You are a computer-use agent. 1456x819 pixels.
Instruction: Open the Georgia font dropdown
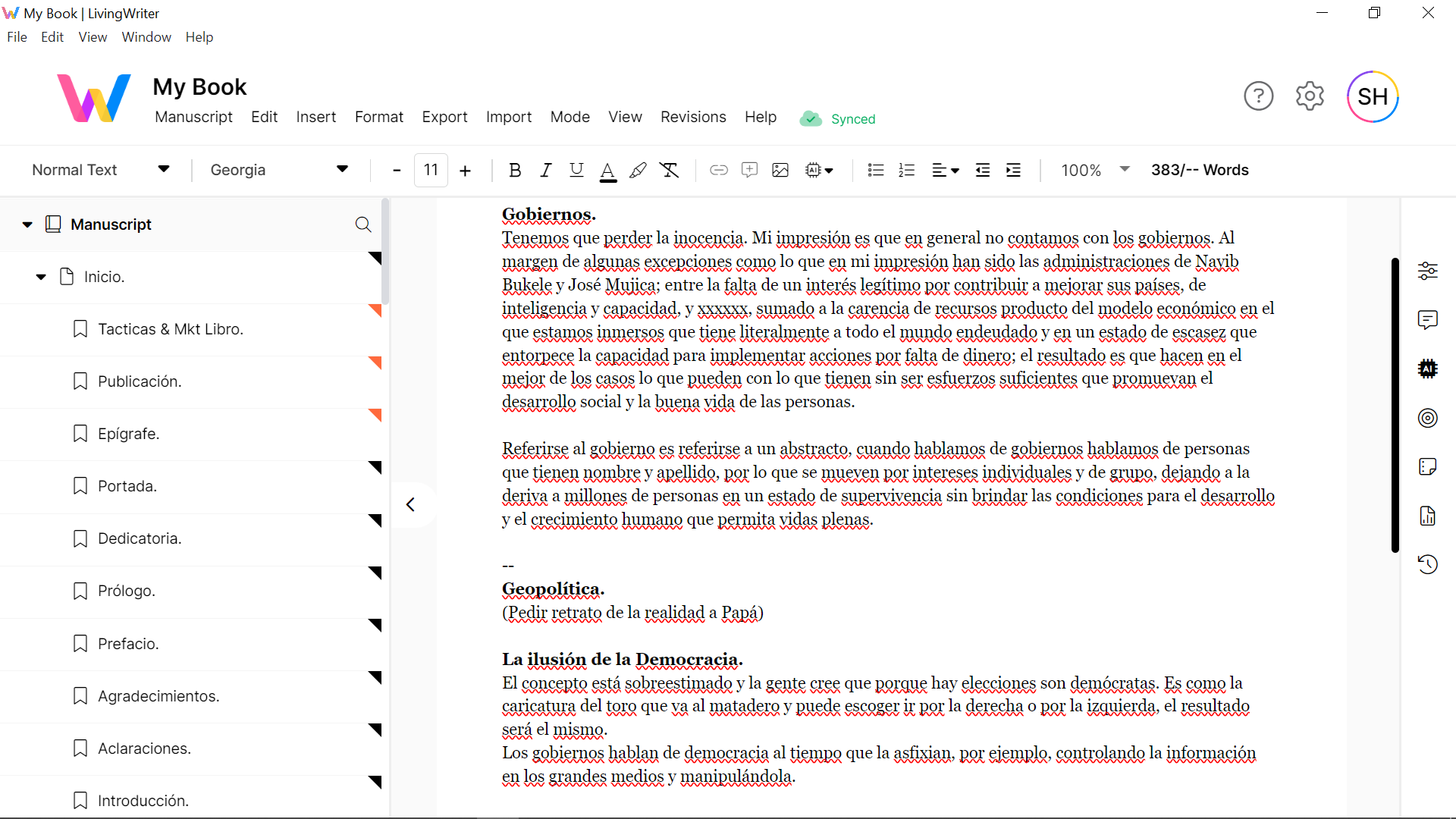(x=279, y=170)
